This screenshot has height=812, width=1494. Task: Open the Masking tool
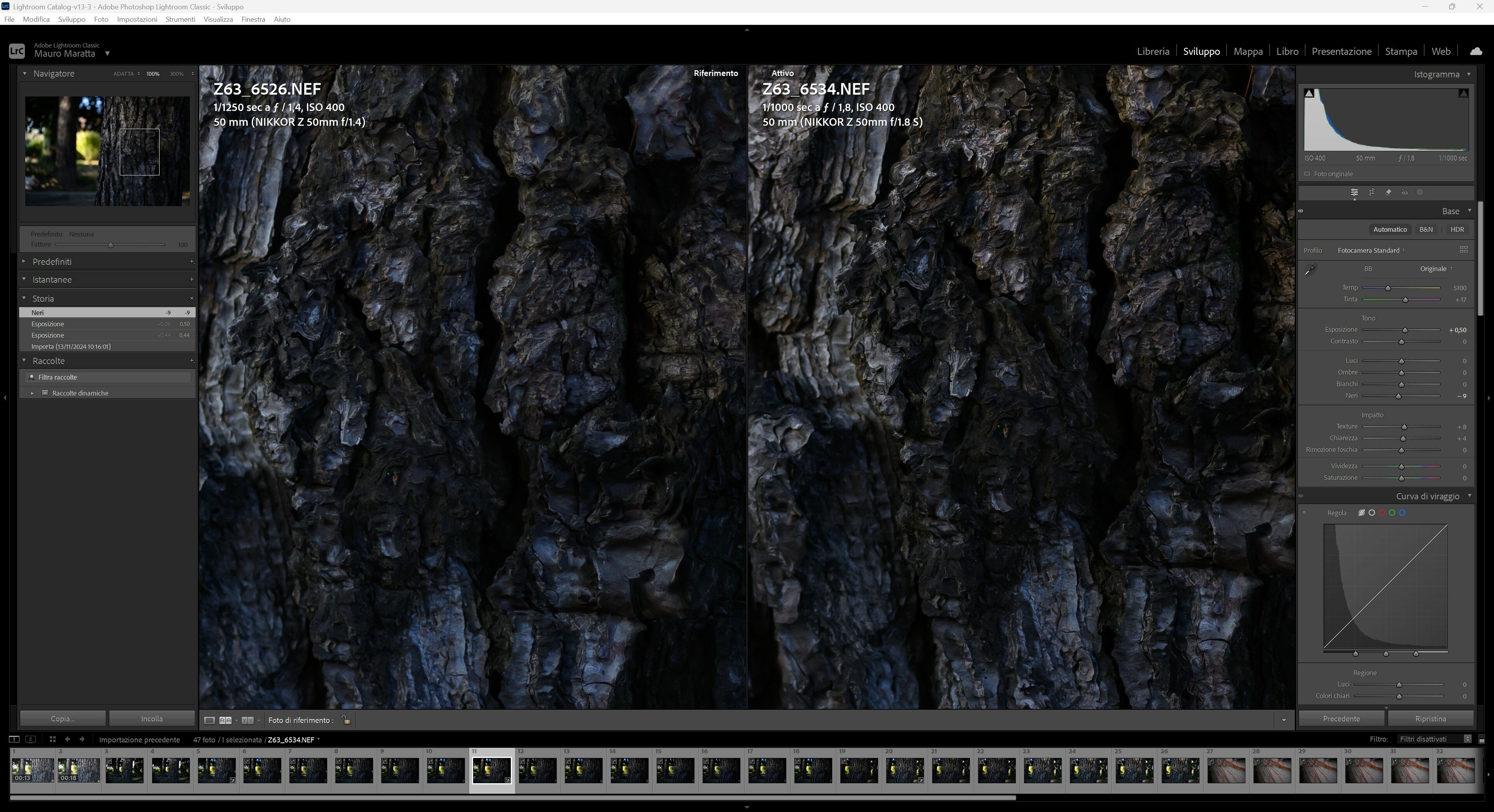pos(1420,192)
